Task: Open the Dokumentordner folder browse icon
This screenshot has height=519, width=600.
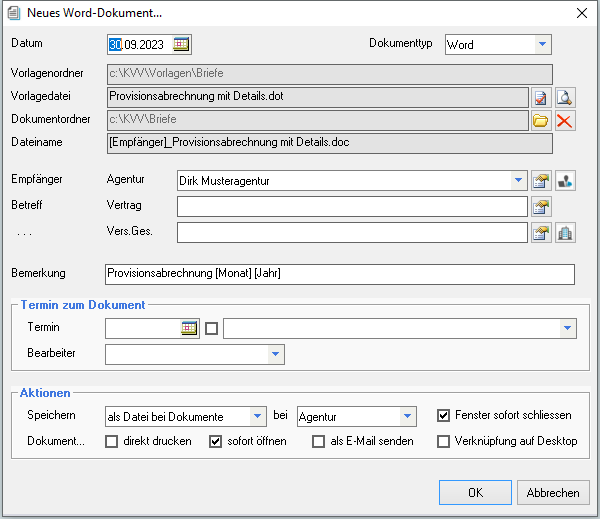Action: 541,121
